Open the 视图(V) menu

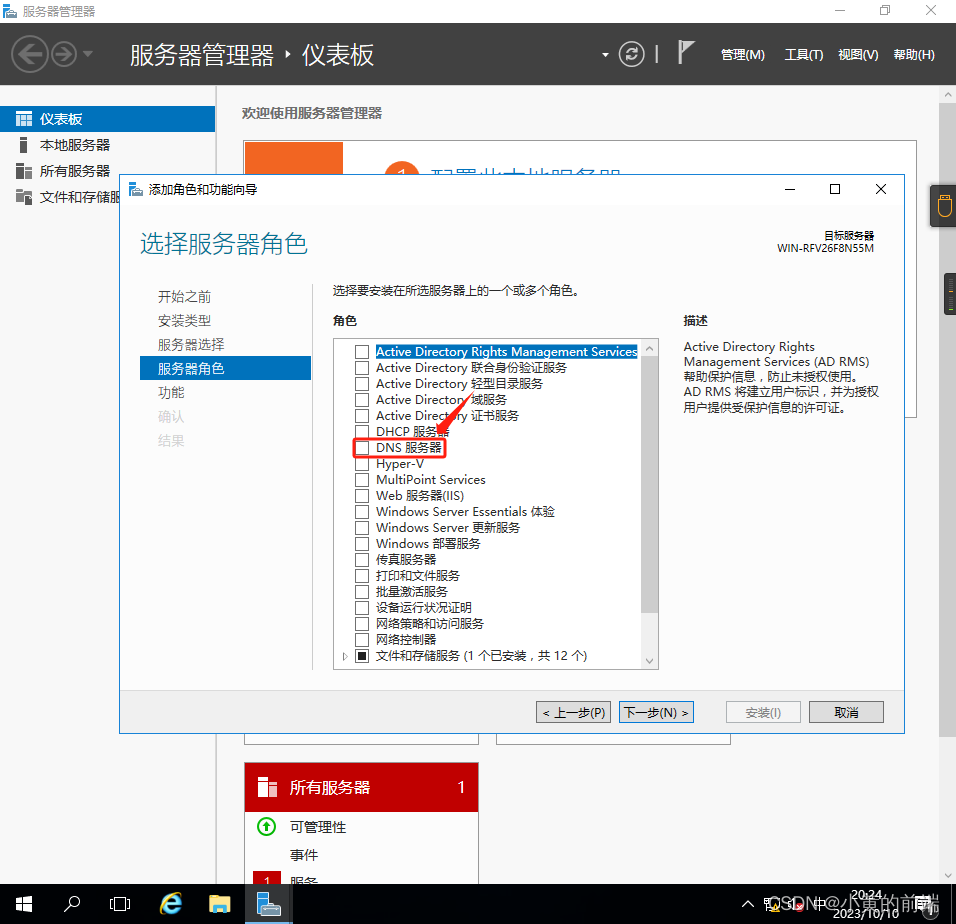click(x=858, y=55)
